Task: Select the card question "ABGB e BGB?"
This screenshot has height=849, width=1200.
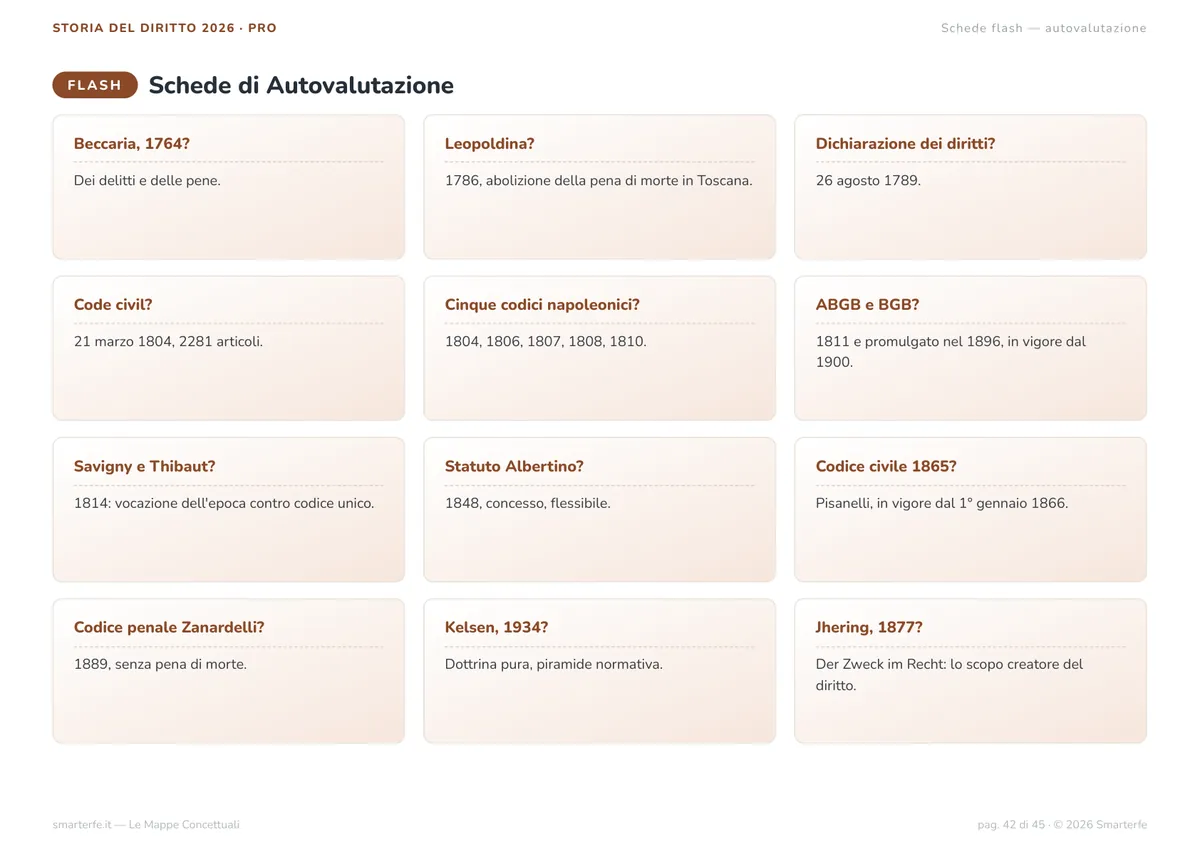Action: point(868,305)
